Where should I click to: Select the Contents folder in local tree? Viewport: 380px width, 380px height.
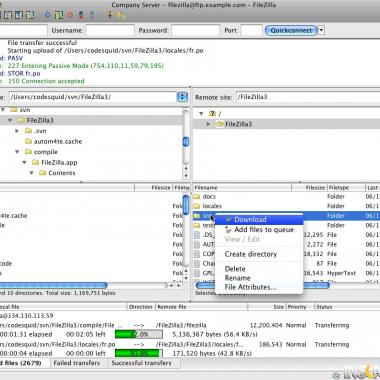pyautogui.click(x=62, y=173)
